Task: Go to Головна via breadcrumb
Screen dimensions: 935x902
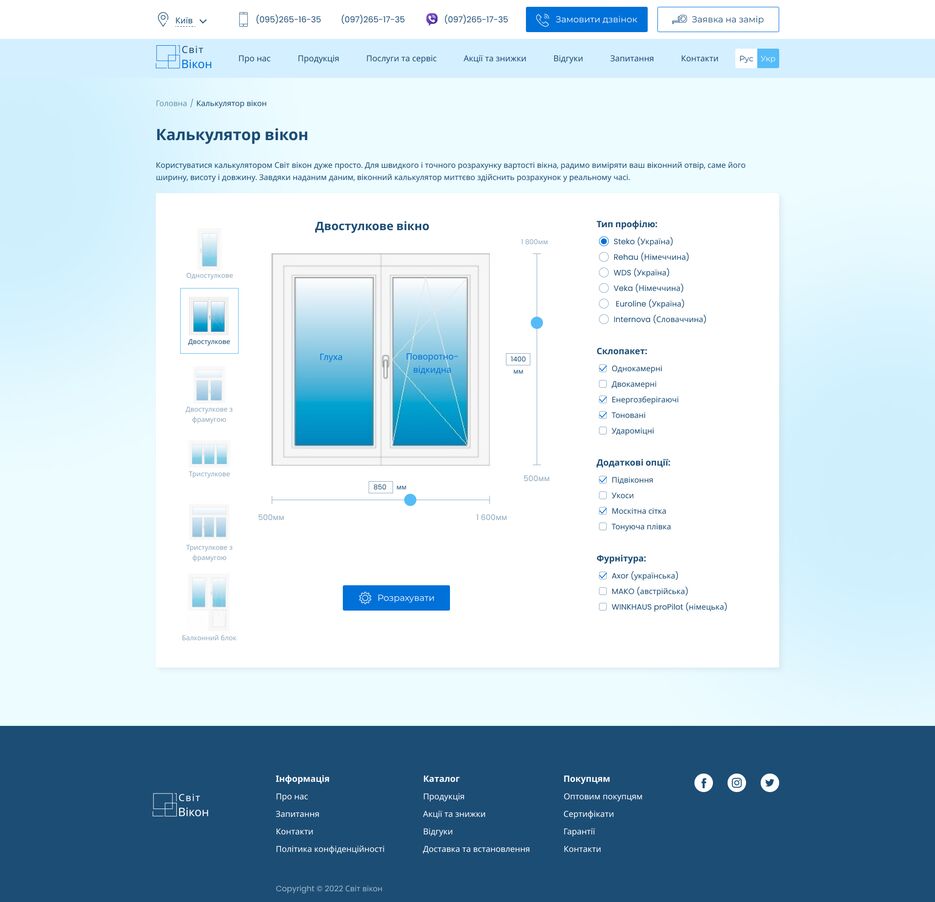Action: (171, 103)
